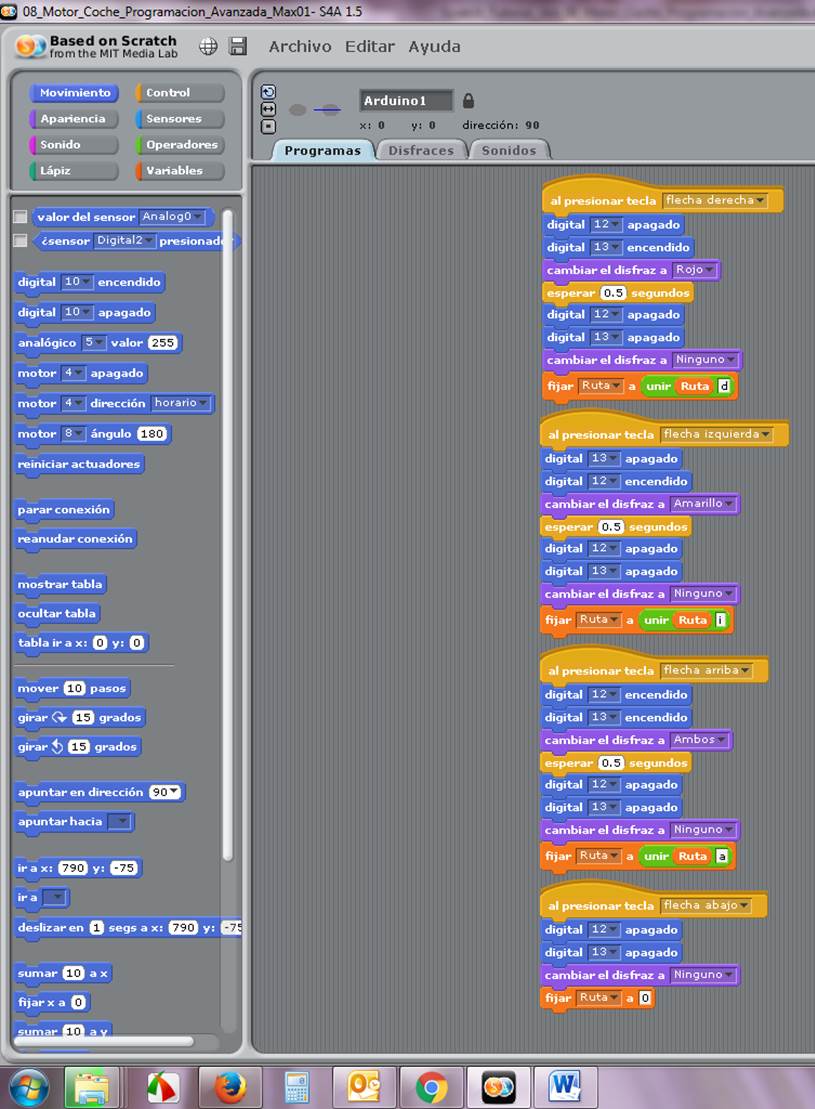815x1109 pixels.
Task: Open Analog0 sensor dropdown
Action: (x=172, y=216)
